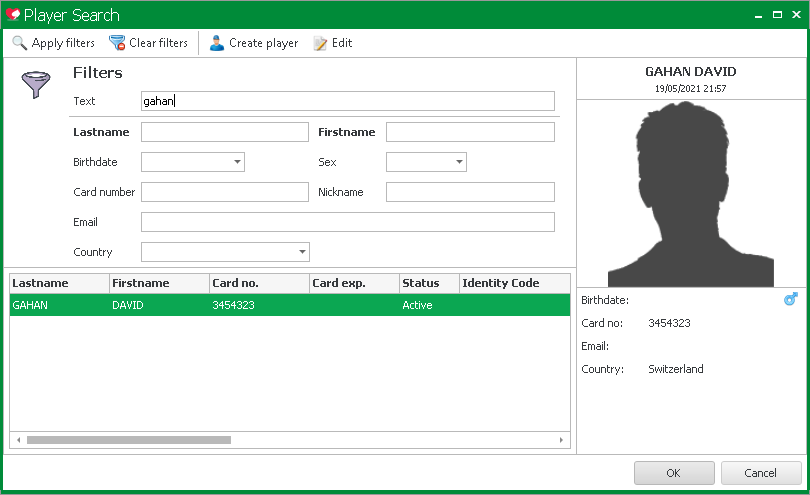Click Edit label in toolbar

342,43
